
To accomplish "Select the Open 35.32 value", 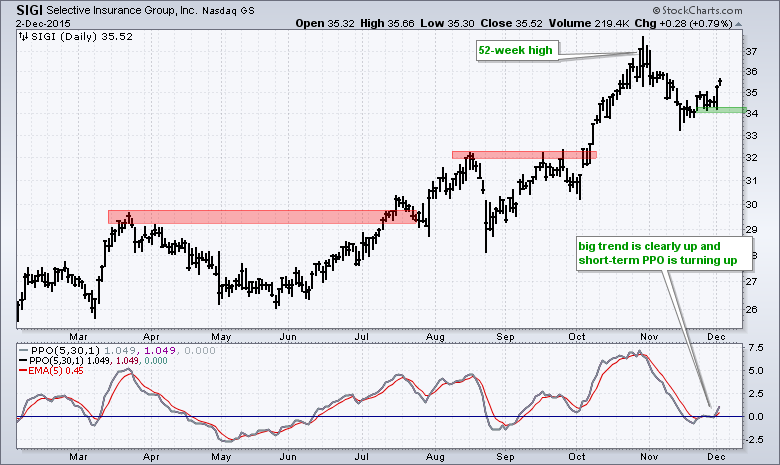I will tap(325, 23).
